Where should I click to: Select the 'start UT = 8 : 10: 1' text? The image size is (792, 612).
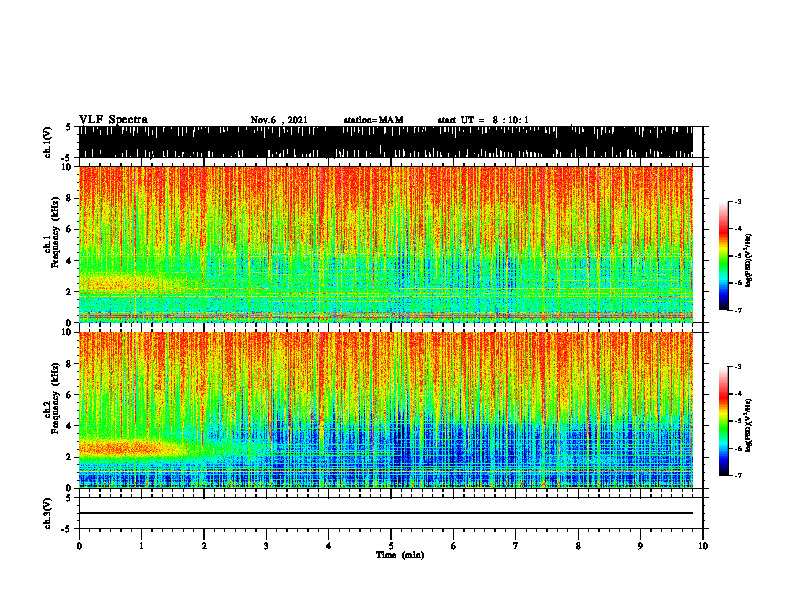click(x=483, y=120)
